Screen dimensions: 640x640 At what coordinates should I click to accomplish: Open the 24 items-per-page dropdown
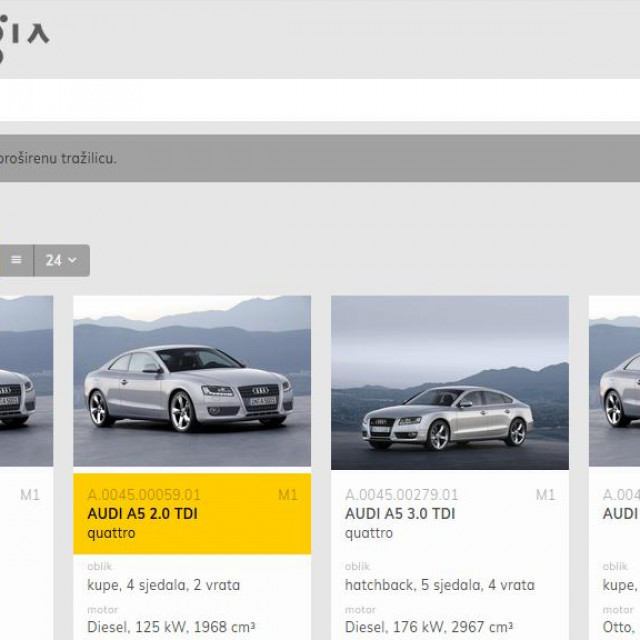(x=62, y=260)
